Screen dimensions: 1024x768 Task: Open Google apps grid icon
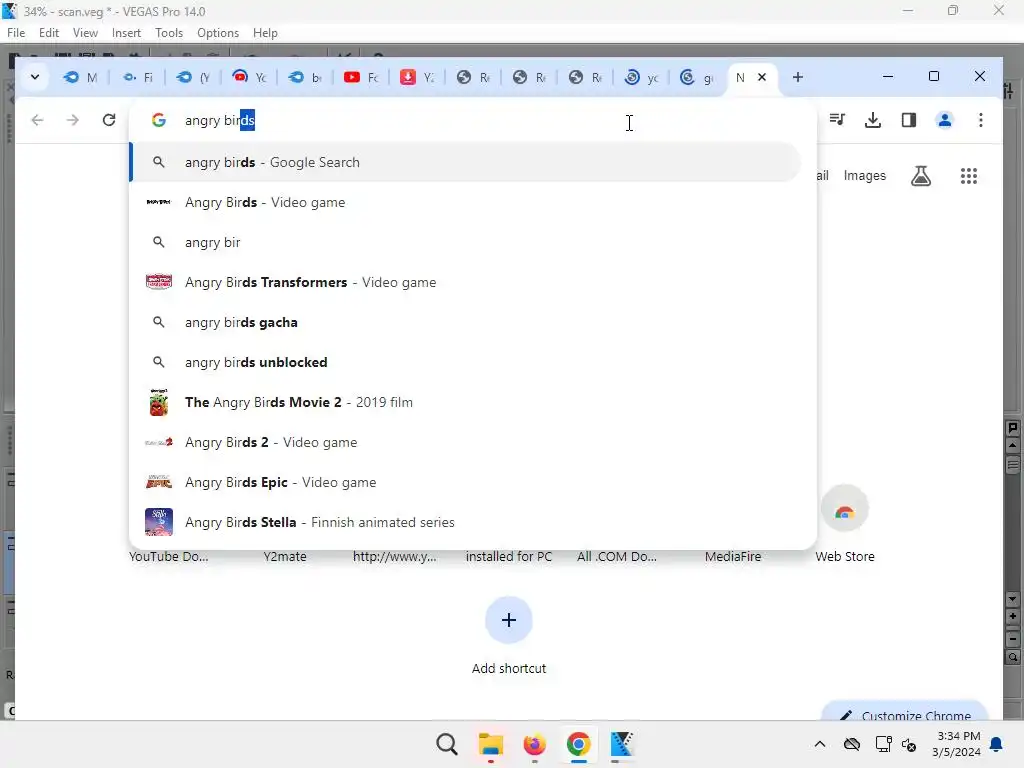click(x=968, y=176)
